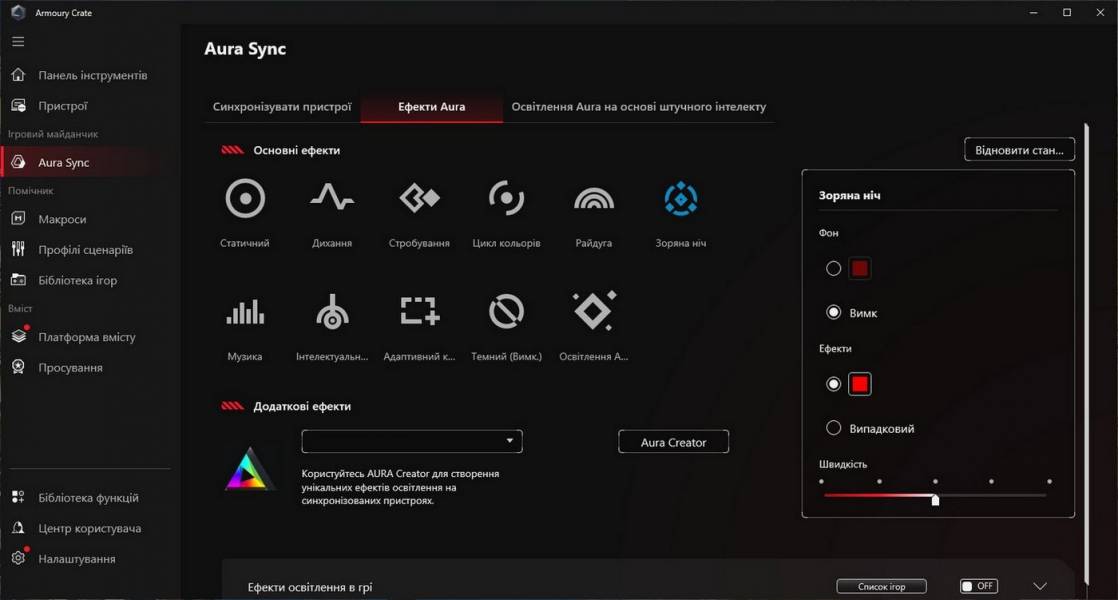
Task: Pick the Стробування strobing effect icon
Action: (419, 198)
